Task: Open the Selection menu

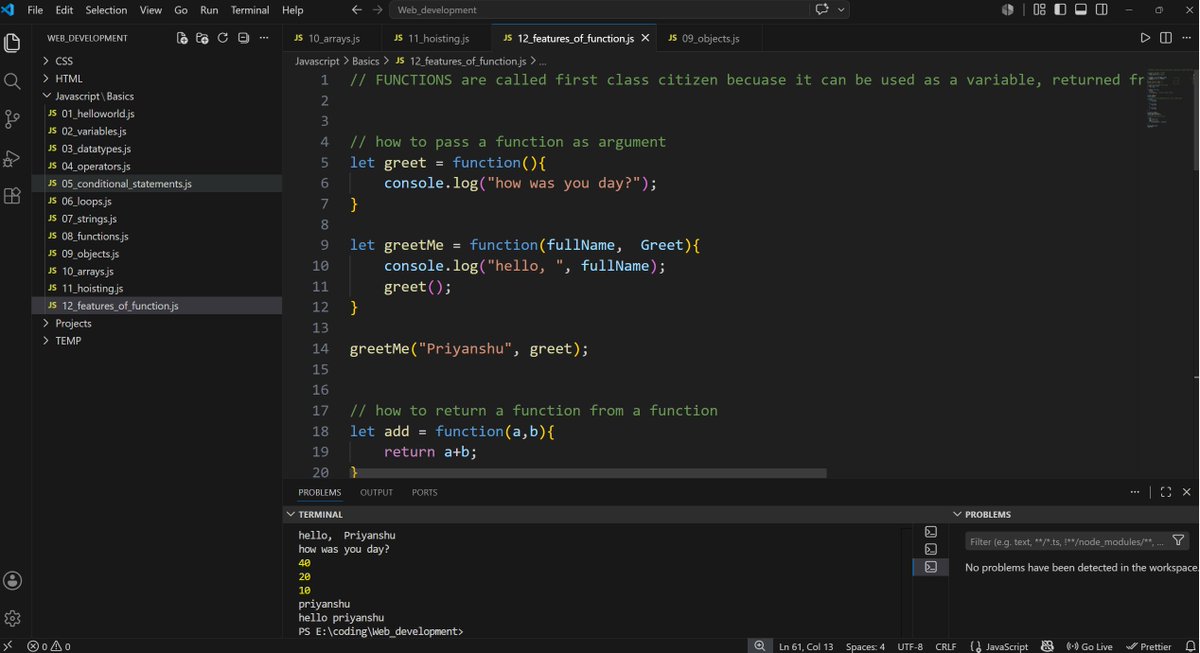Action: [x=106, y=10]
